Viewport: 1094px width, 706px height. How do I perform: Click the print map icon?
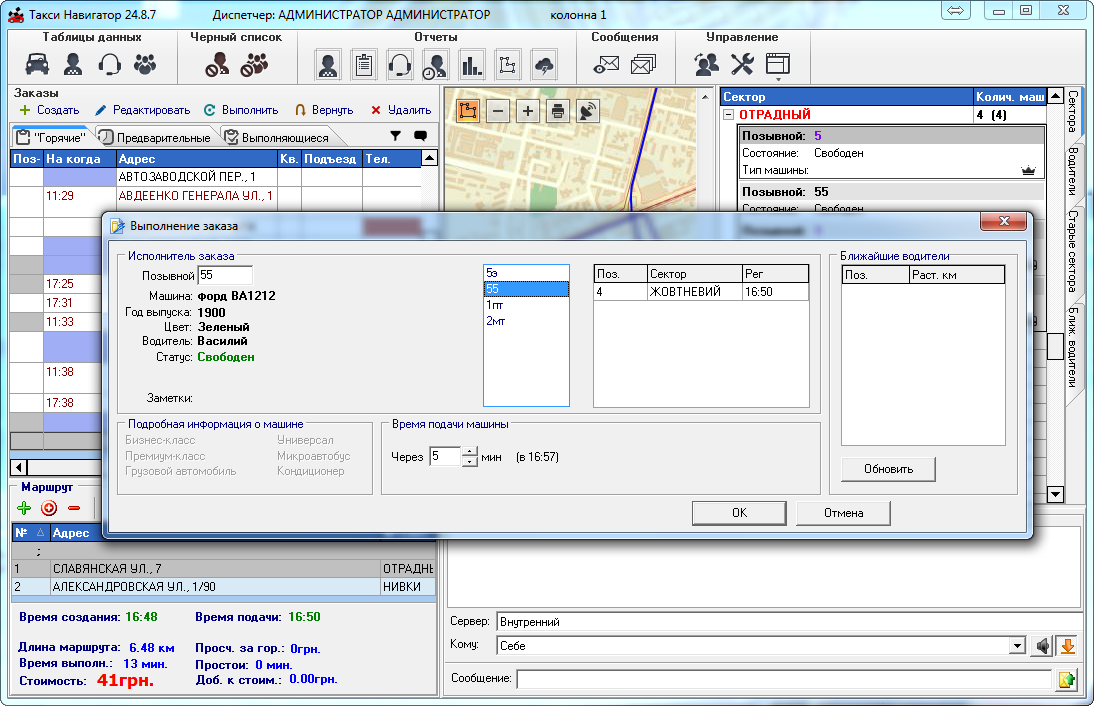(x=558, y=111)
